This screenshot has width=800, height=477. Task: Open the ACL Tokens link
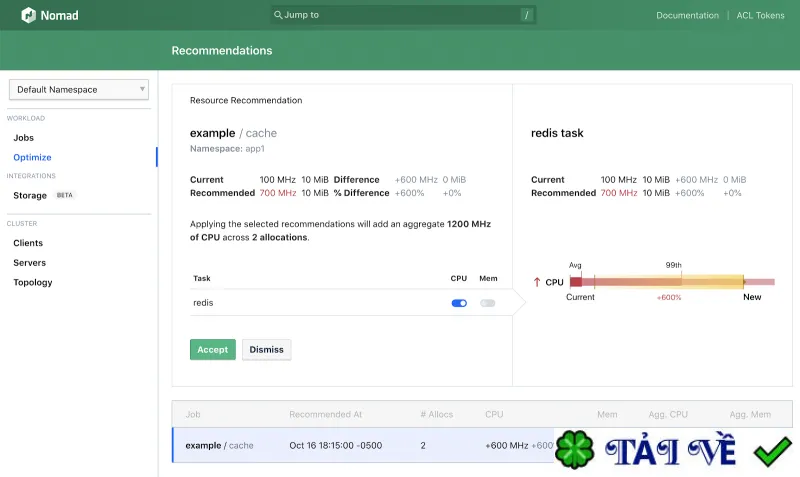click(760, 15)
